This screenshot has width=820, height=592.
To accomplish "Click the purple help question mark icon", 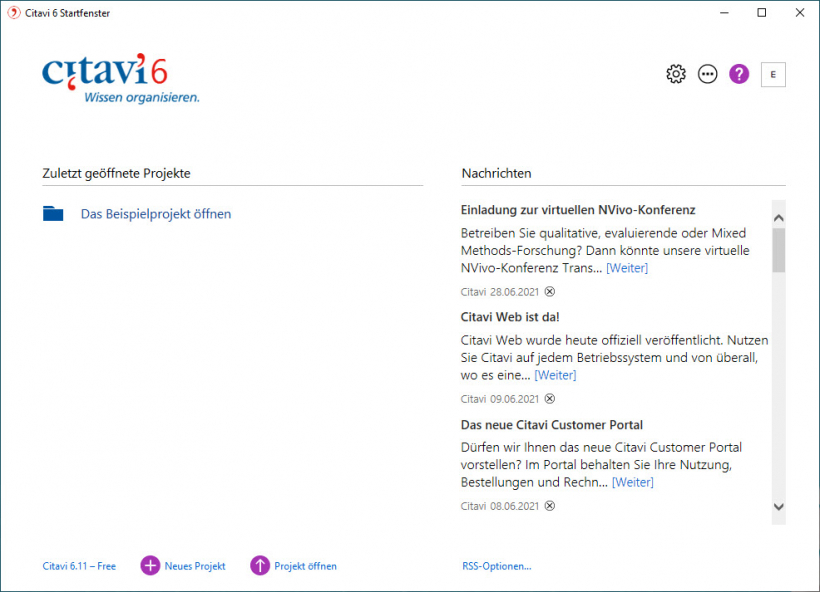I will pos(738,73).
